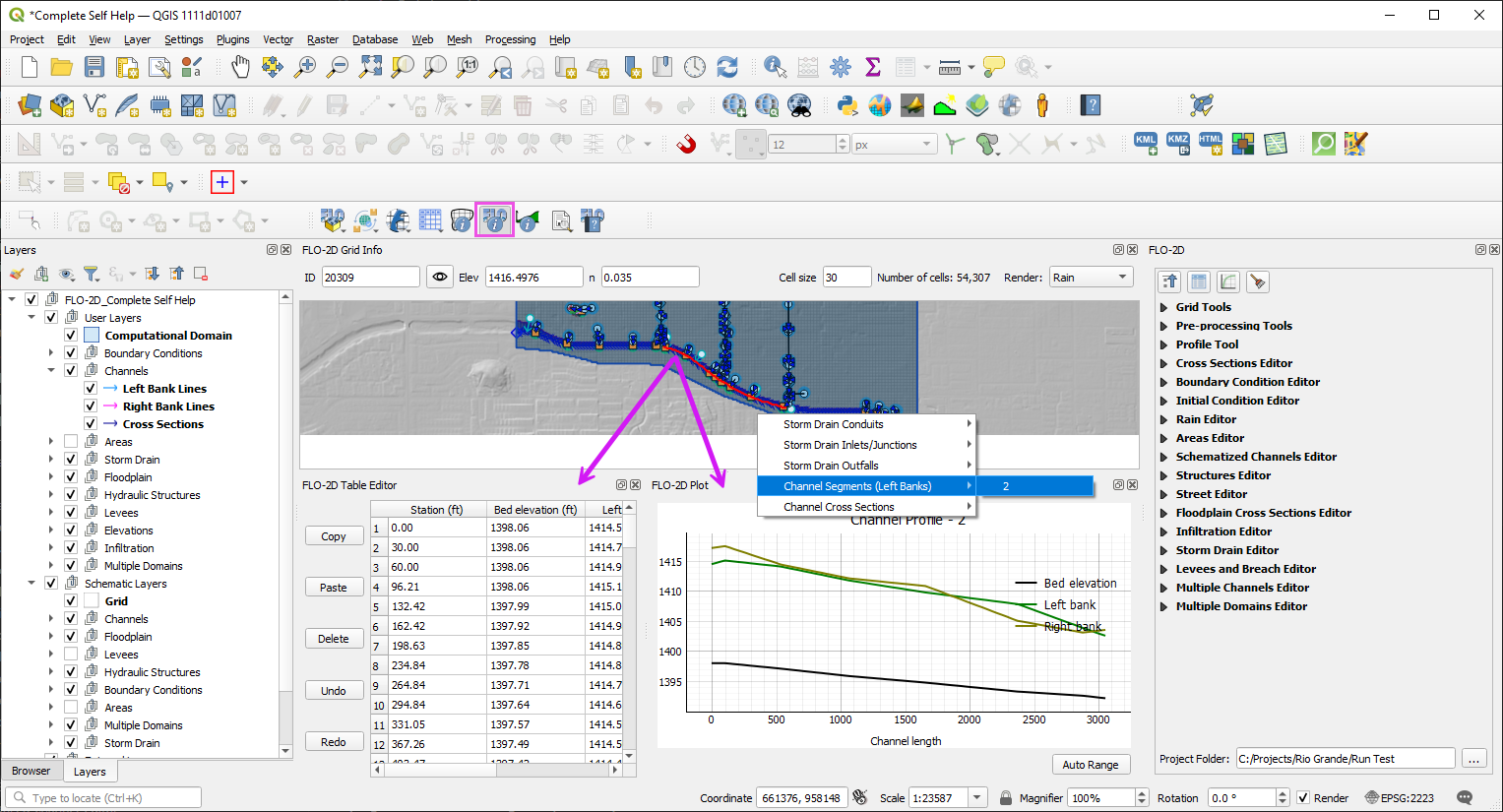The width and height of the screenshot is (1503, 812).
Task: Click the eye icon beside grid ID
Action: [x=439, y=278]
